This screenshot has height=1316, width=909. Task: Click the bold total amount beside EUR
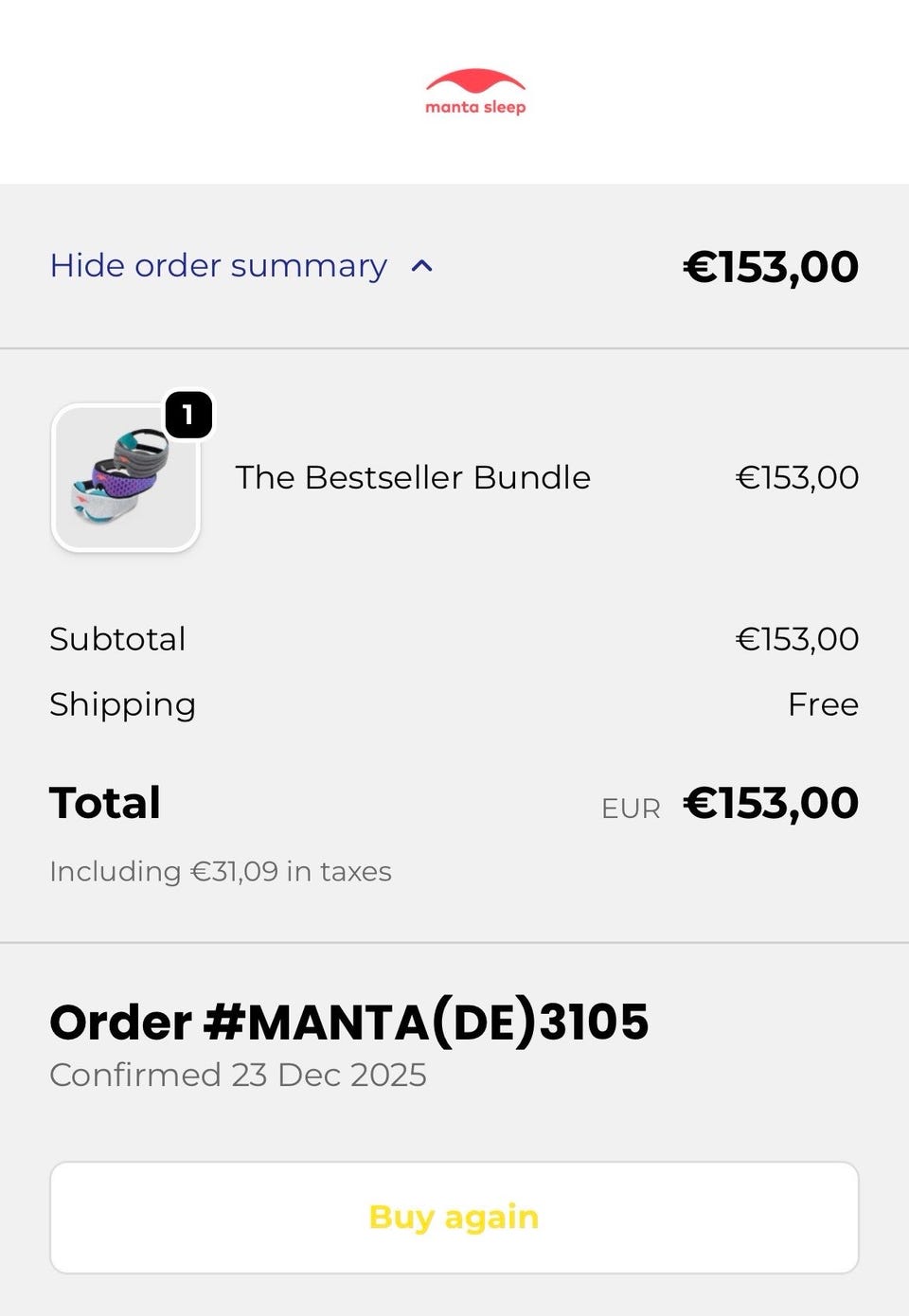771,803
